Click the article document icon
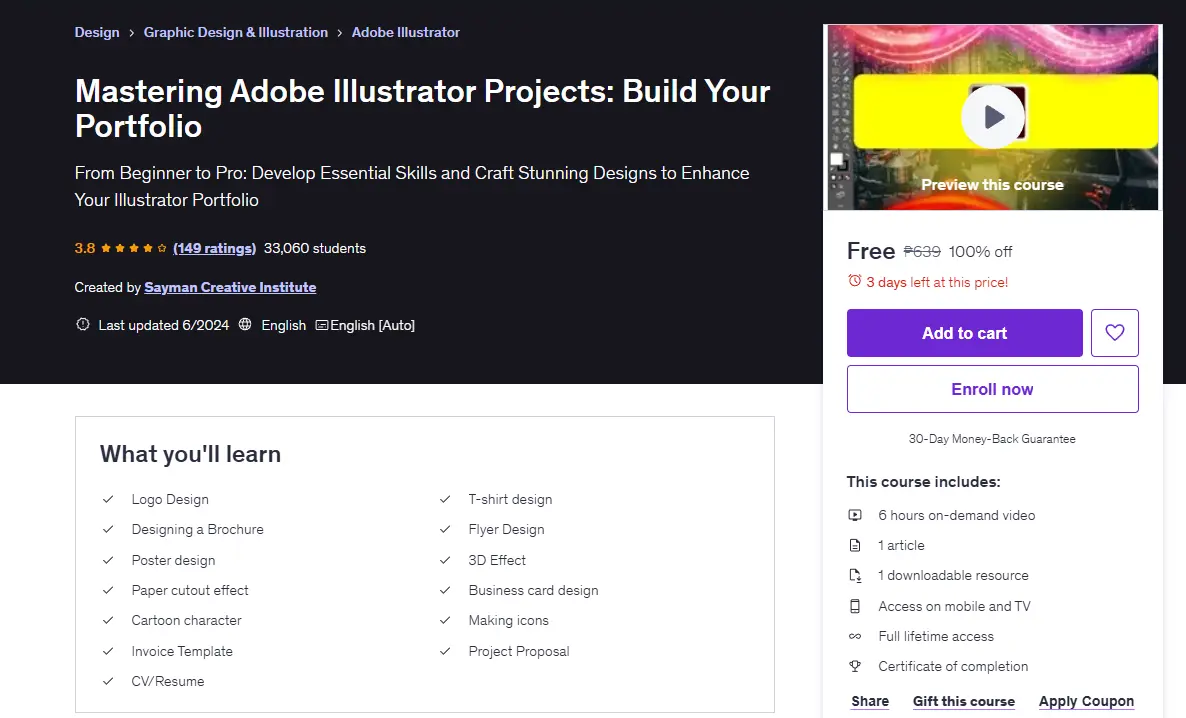Image resolution: width=1186 pixels, height=718 pixels. tap(855, 545)
